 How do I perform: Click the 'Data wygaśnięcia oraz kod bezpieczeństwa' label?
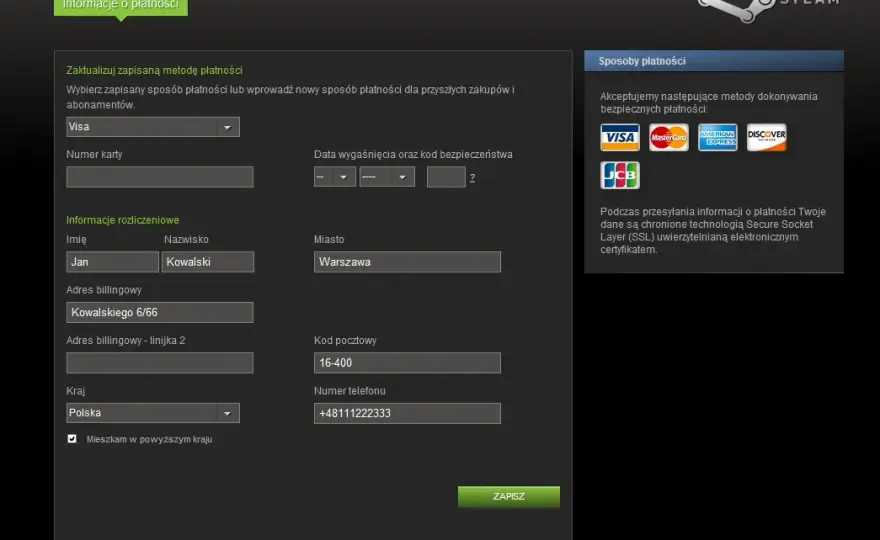413,154
